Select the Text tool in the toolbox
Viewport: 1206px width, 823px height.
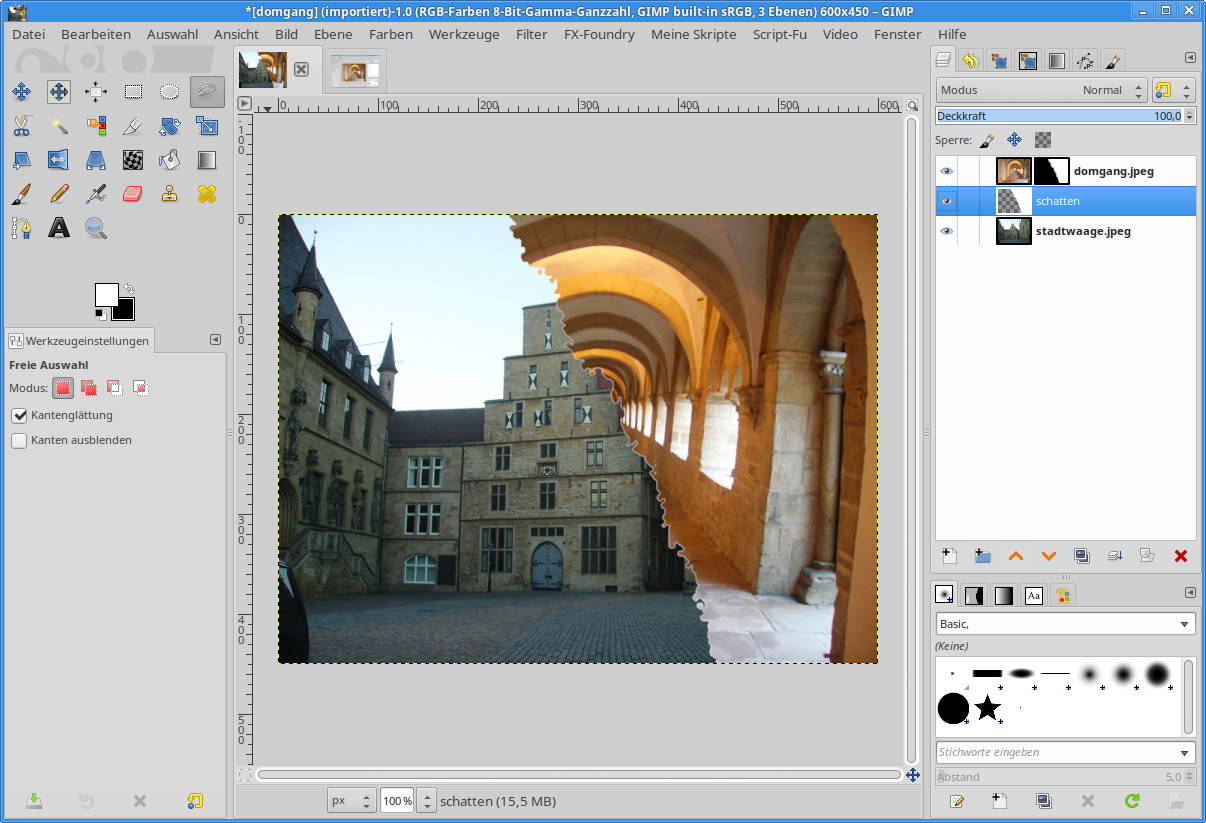click(x=59, y=228)
